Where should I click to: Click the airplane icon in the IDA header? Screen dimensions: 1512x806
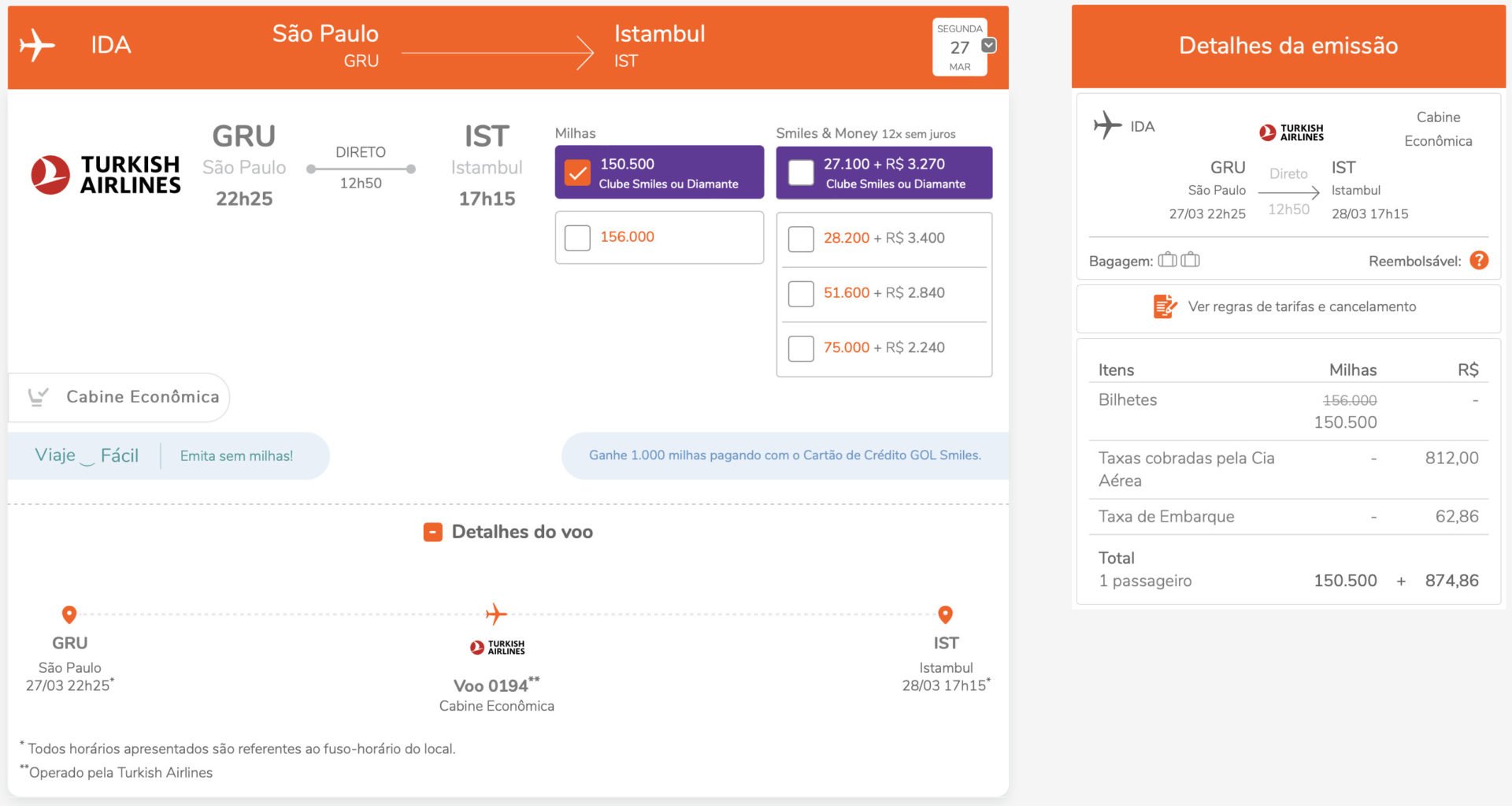coord(37,45)
